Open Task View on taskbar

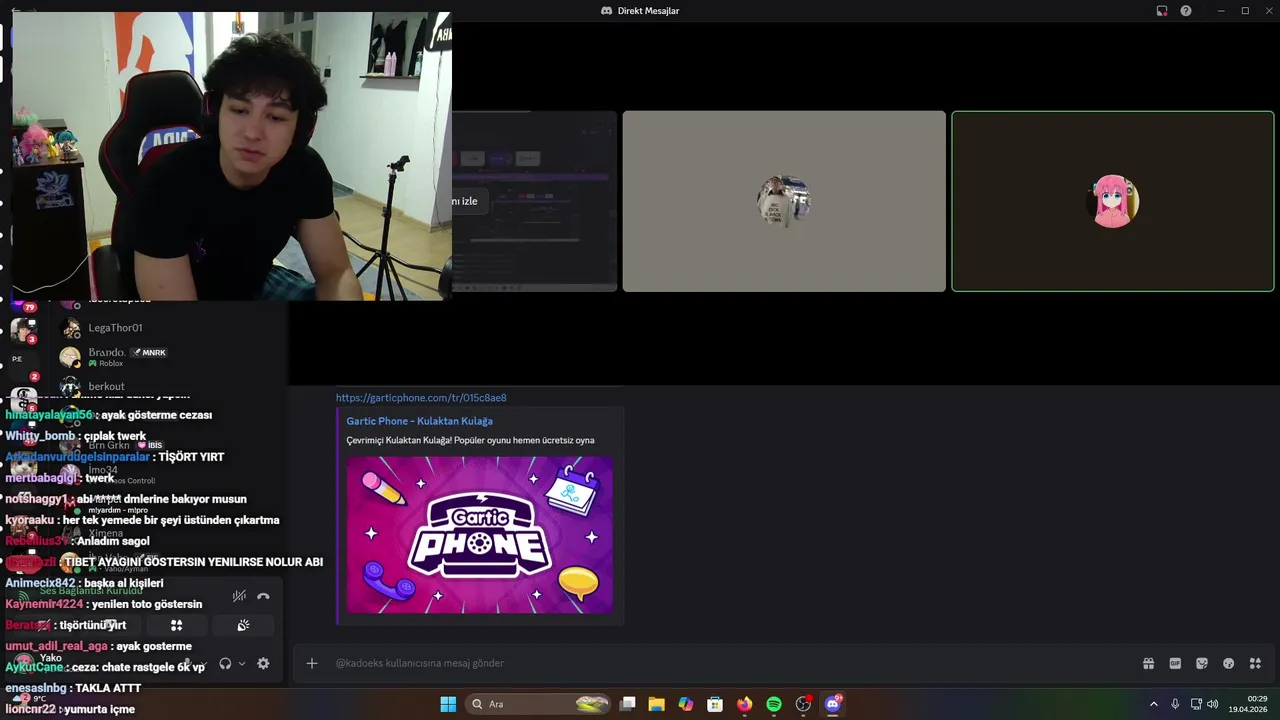click(628, 704)
